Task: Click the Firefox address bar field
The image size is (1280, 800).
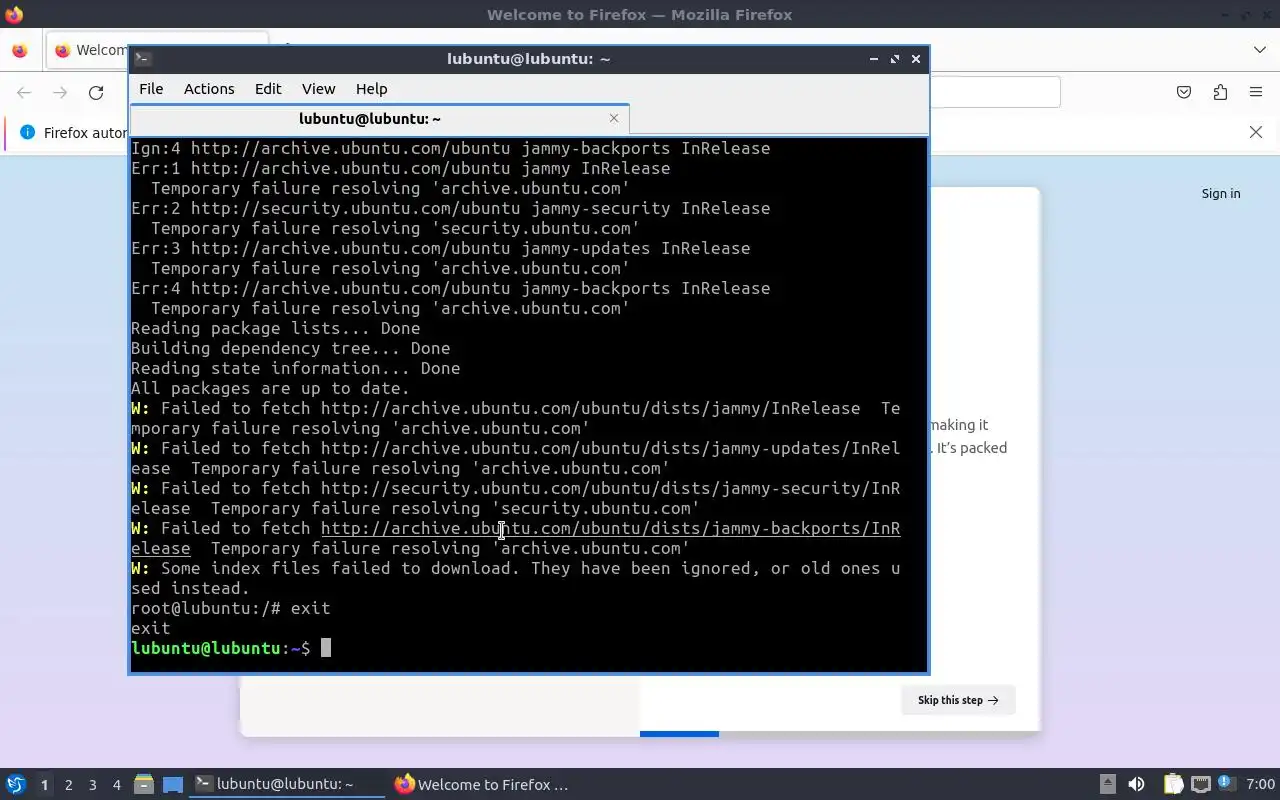Action: point(994,92)
